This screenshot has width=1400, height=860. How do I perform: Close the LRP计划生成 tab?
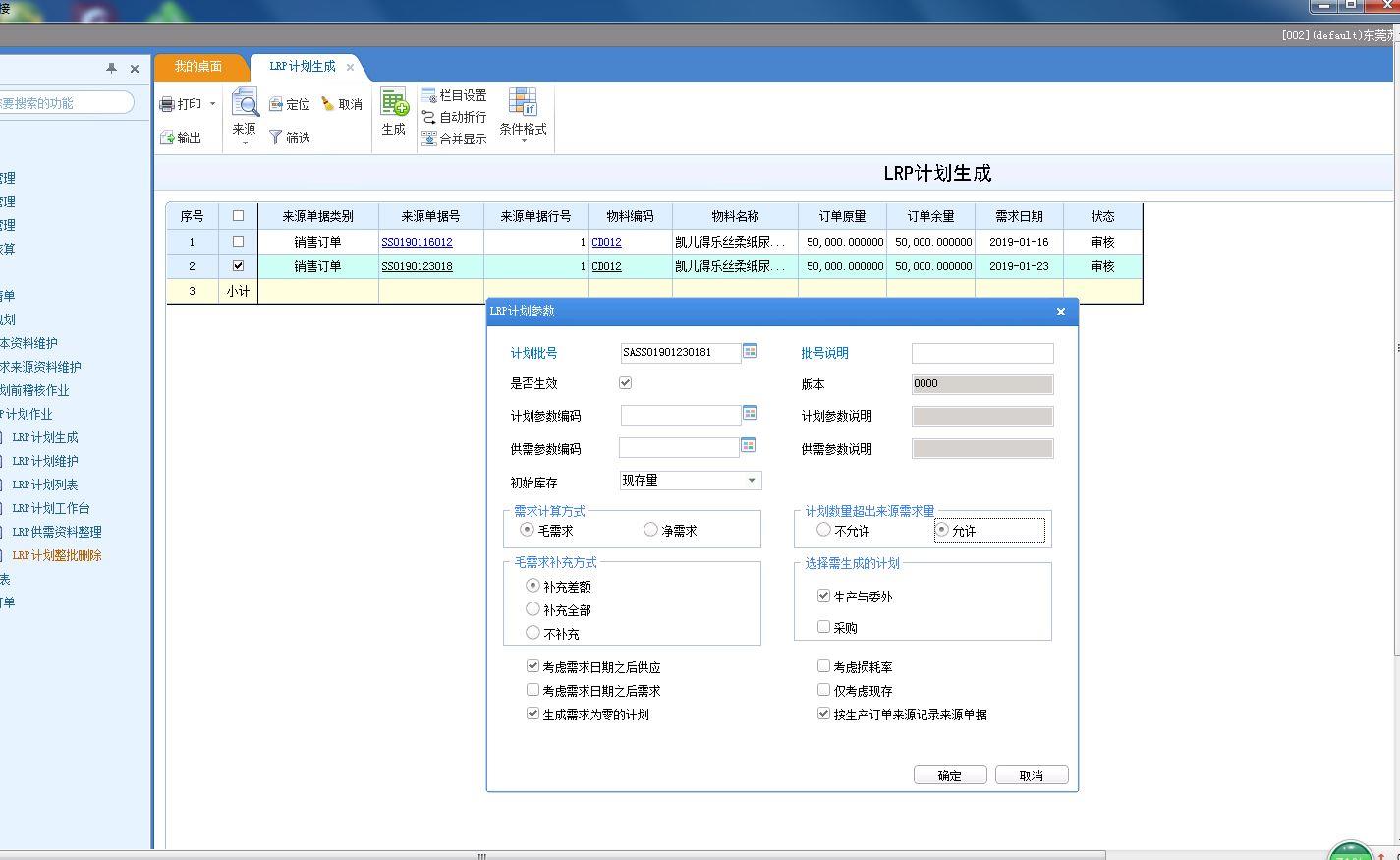pos(350,67)
